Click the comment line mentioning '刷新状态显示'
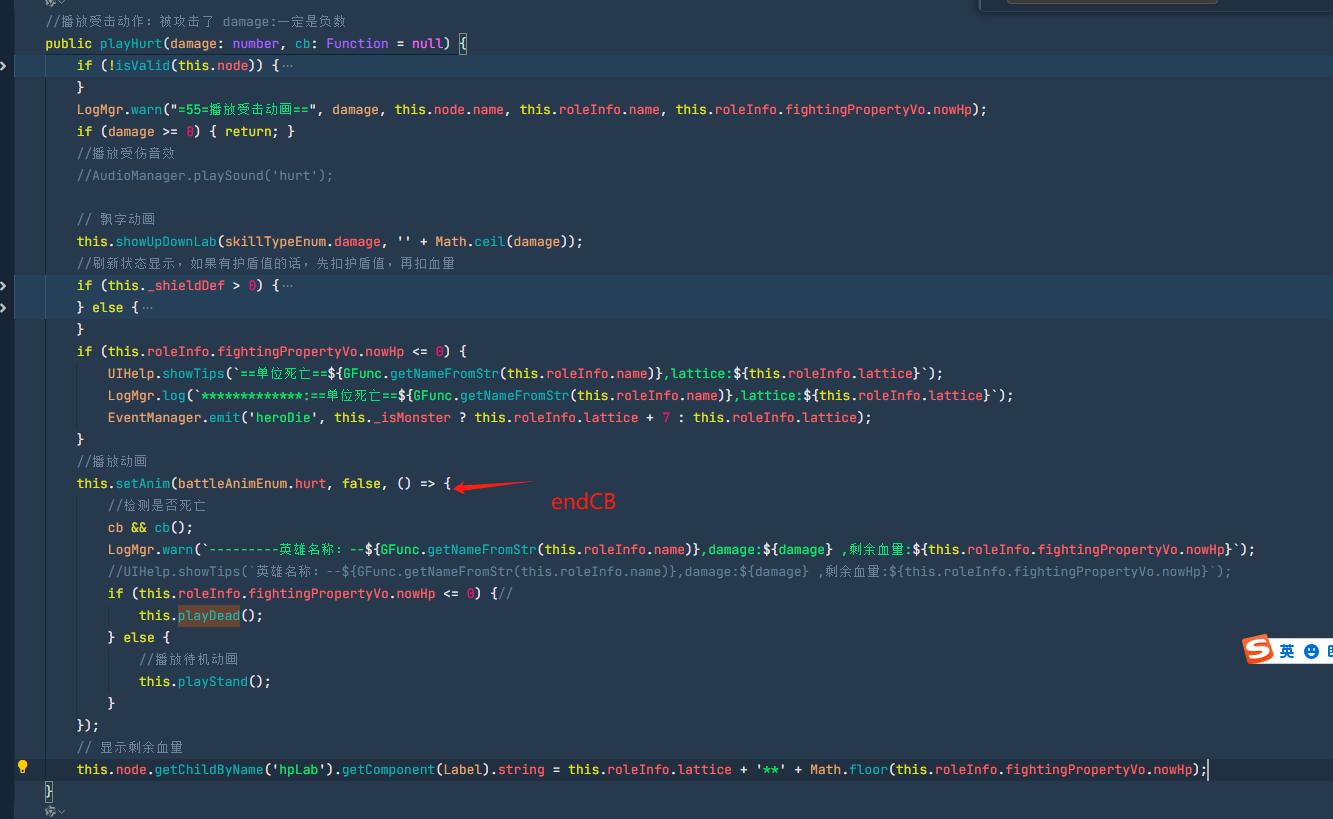Image resolution: width=1333 pixels, height=819 pixels. 266,264
